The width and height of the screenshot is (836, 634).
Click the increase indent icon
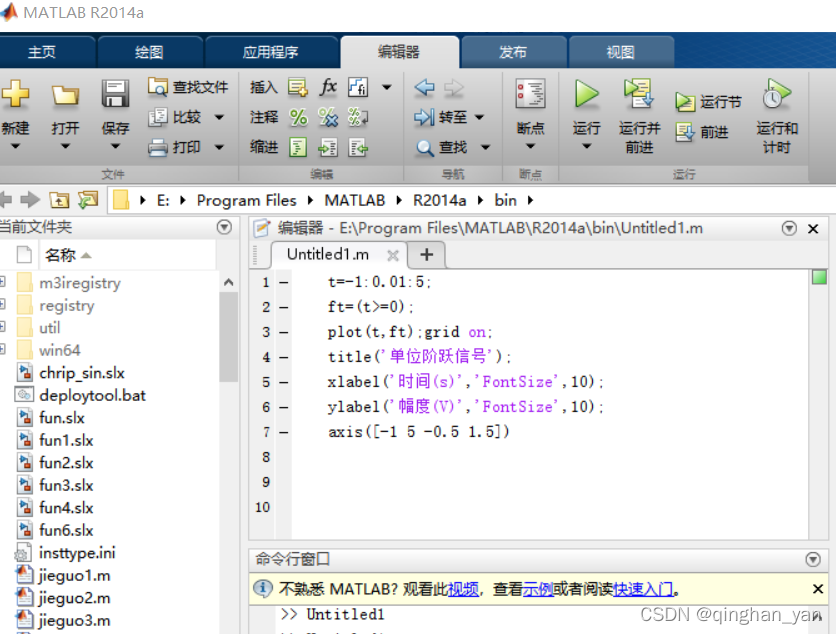coord(328,147)
